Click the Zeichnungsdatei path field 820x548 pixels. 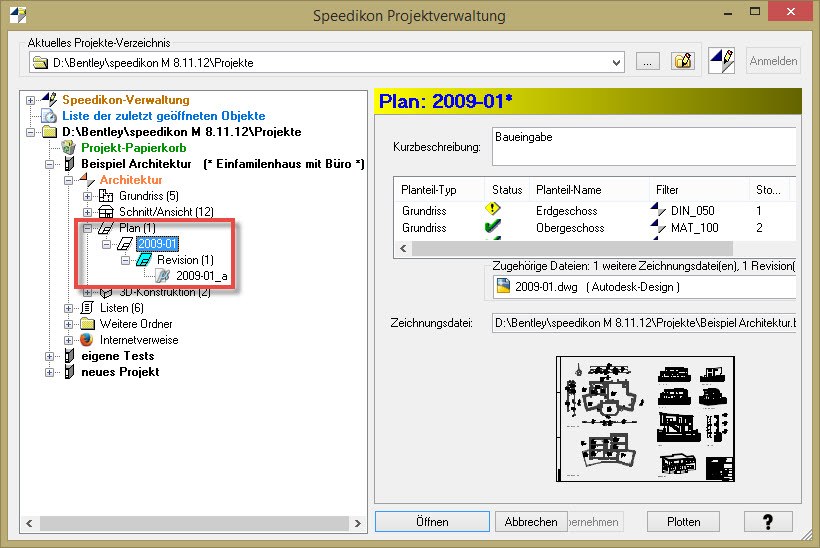pyautogui.click(x=644, y=323)
